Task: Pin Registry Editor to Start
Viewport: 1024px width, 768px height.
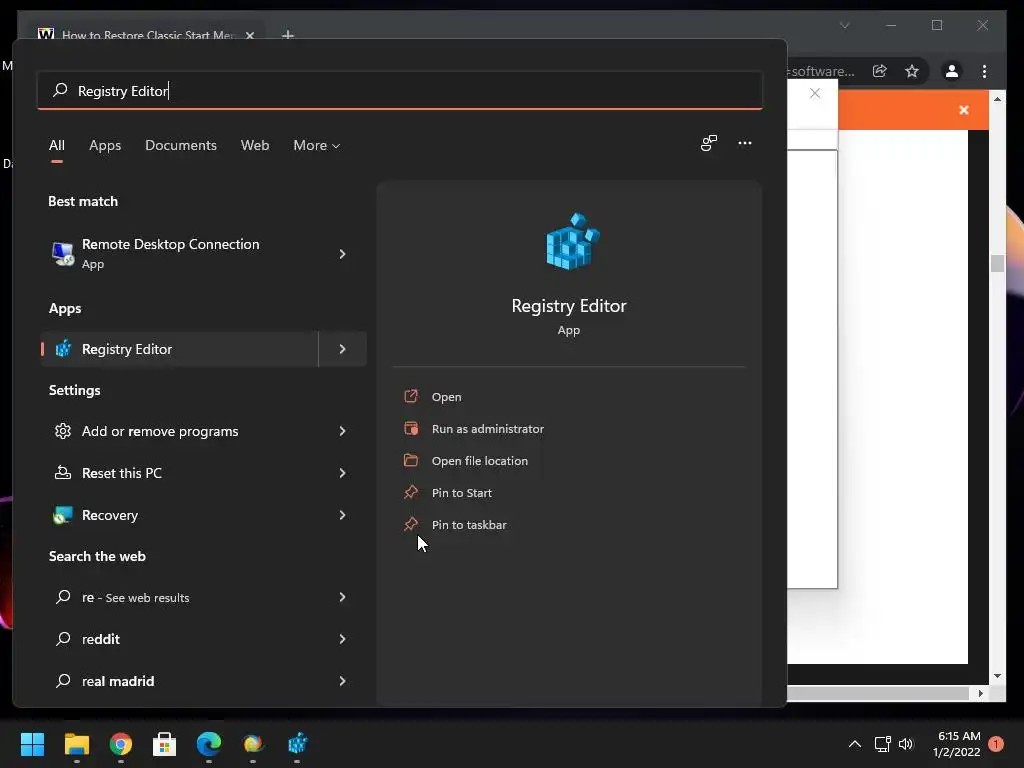Action: (x=461, y=492)
